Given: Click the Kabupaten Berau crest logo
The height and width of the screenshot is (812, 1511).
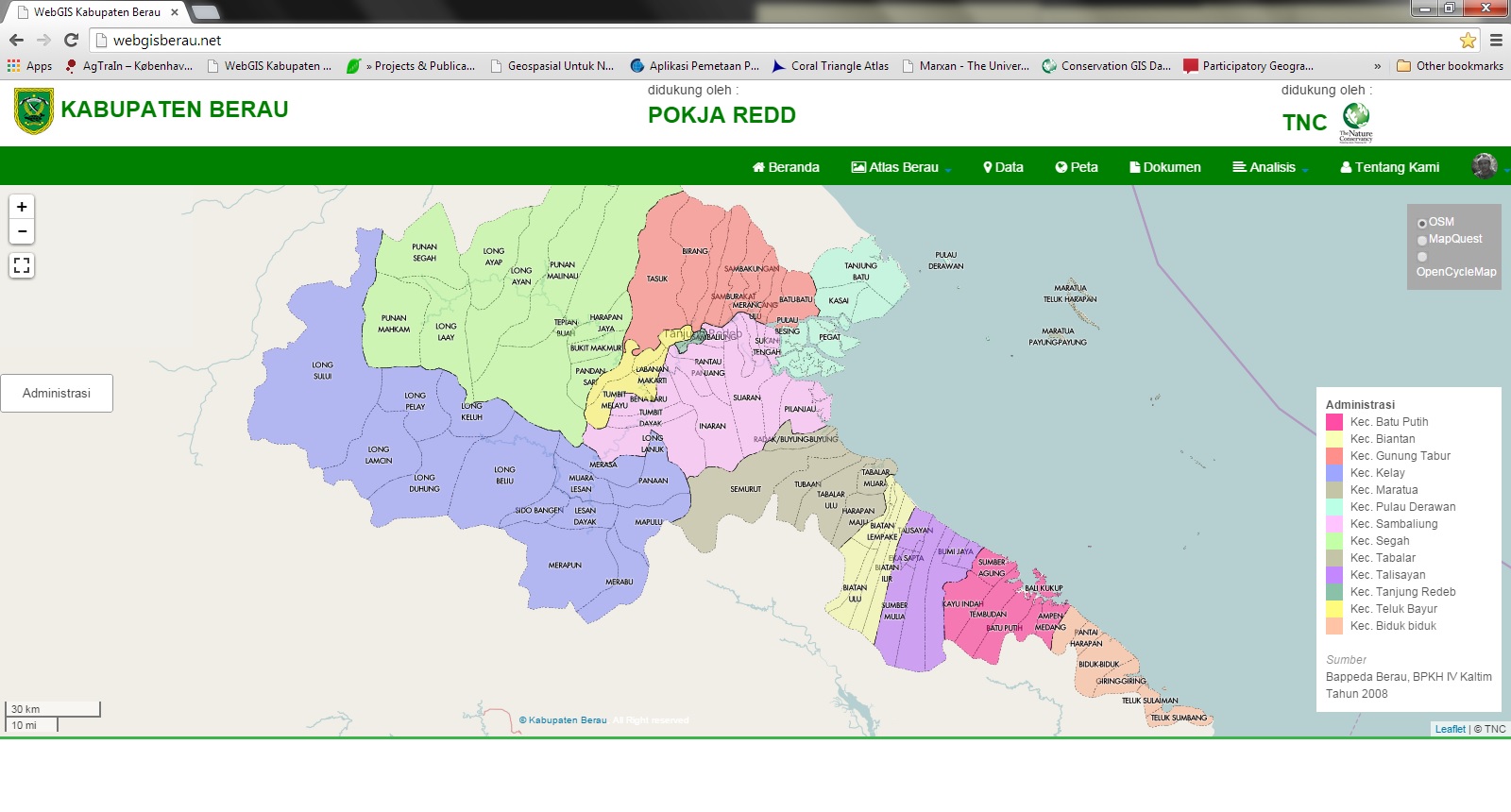Looking at the screenshot, I should 34,111.
